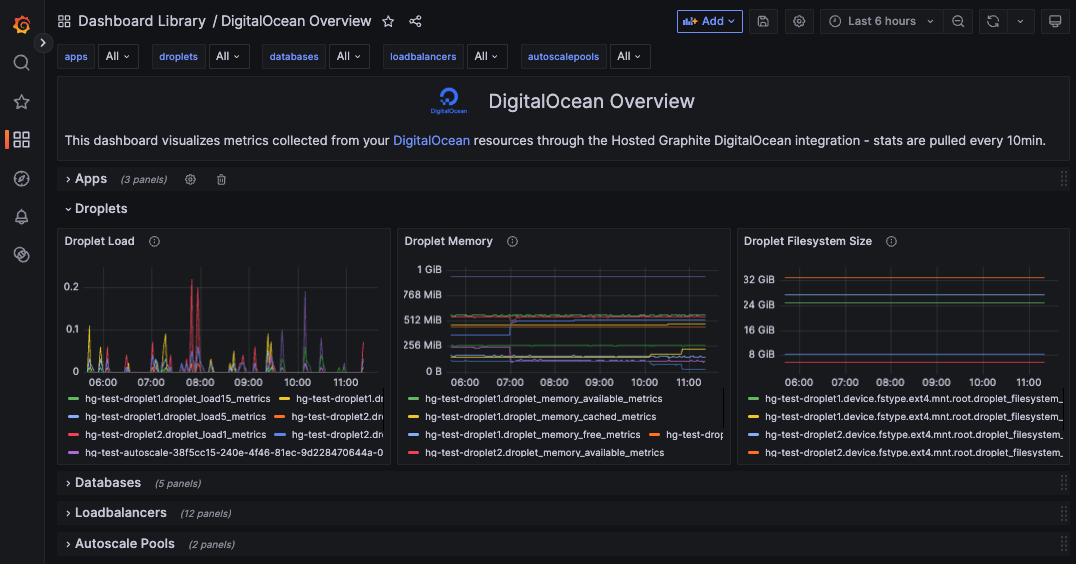This screenshot has width=1076, height=564.
Task: Open refresh interval dropdown arrow
Action: click(1020, 21)
